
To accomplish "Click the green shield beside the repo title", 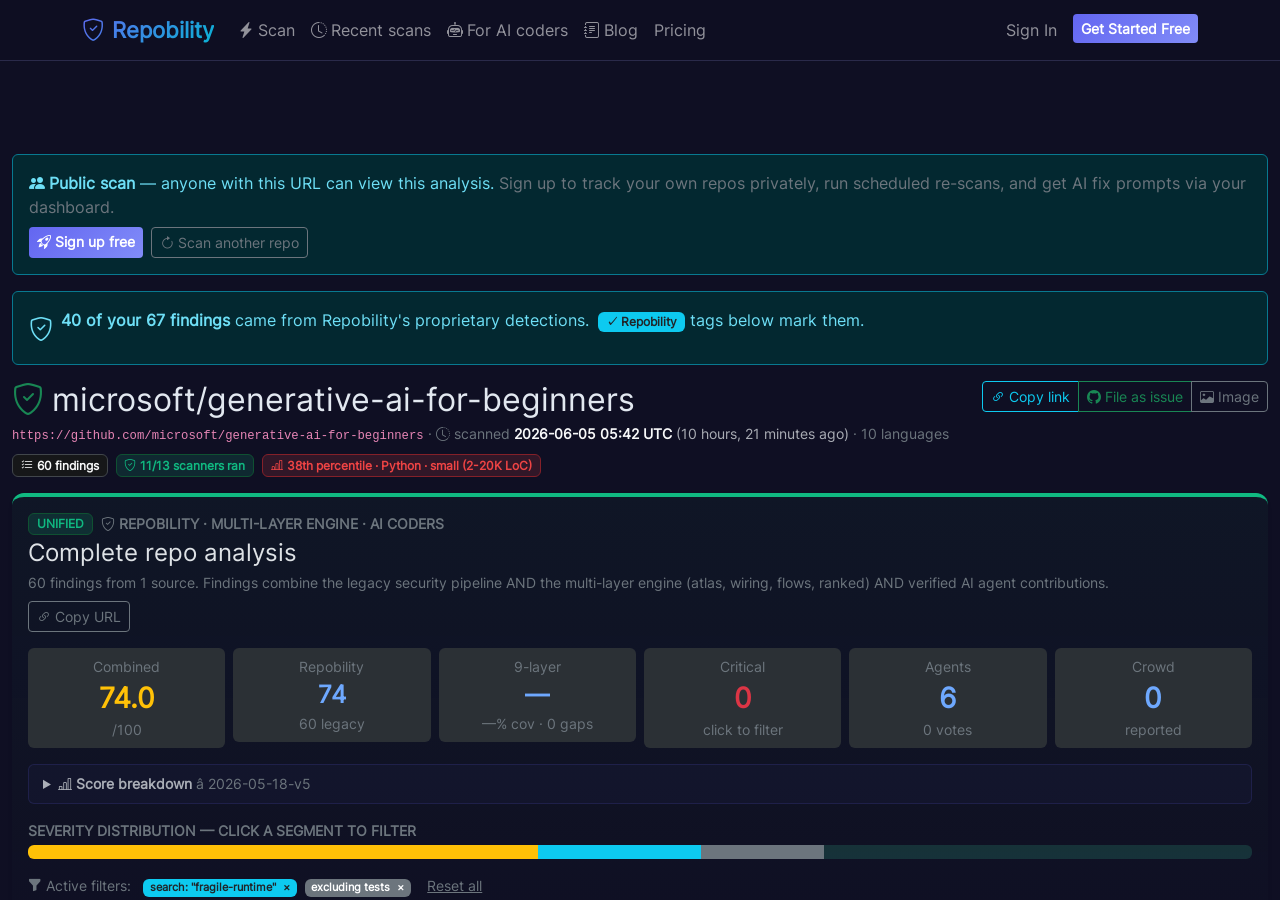I will (28, 399).
